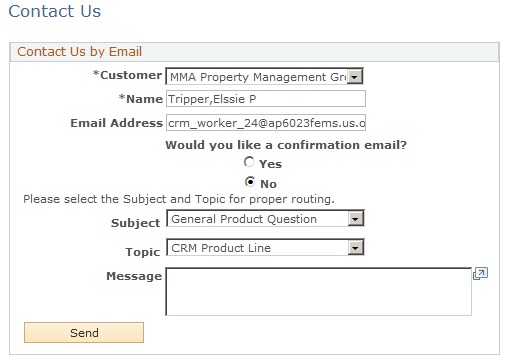Open the Subject dropdown arrow
The image size is (506, 361).
(x=355, y=219)
